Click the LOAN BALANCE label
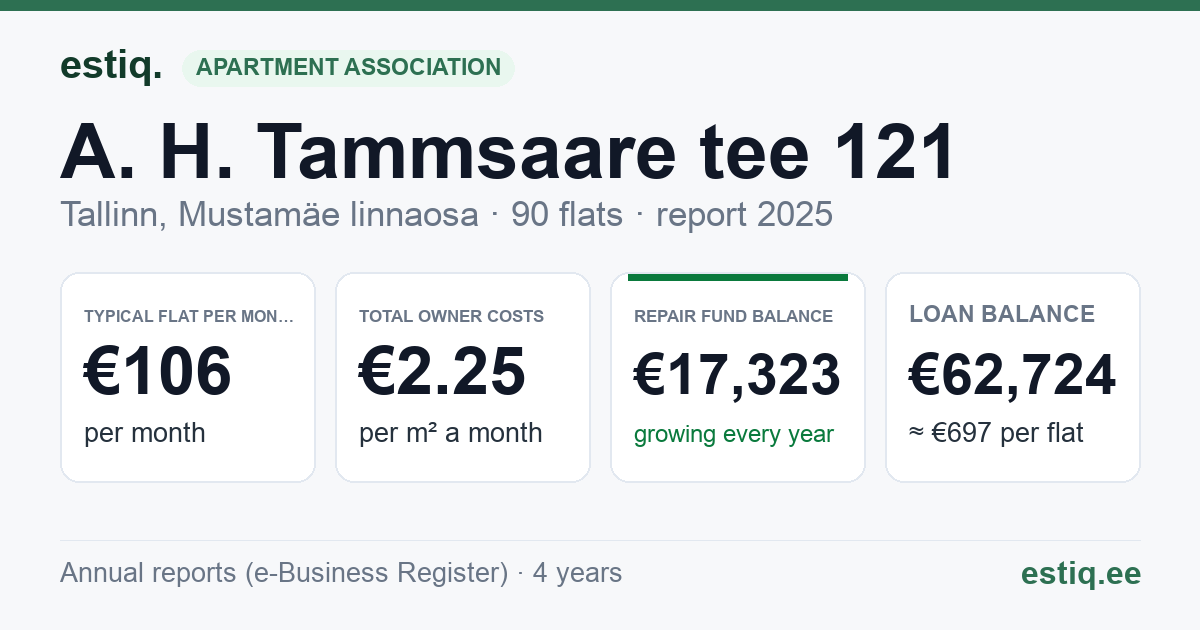Image resolution: width=1200 pixels, height=630 pixels. pyautogui.click(x=1002, y=314)
